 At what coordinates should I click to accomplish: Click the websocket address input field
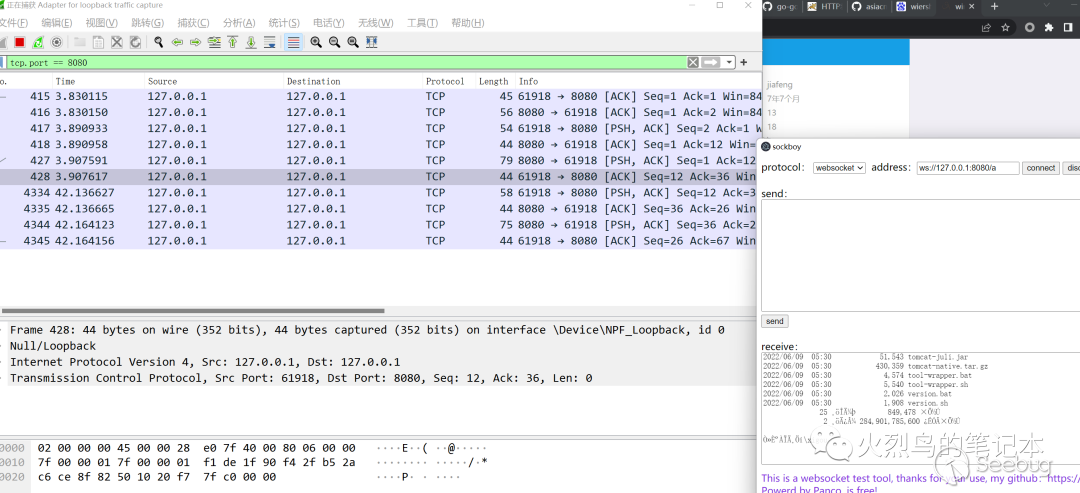click(x=967, y=168)
